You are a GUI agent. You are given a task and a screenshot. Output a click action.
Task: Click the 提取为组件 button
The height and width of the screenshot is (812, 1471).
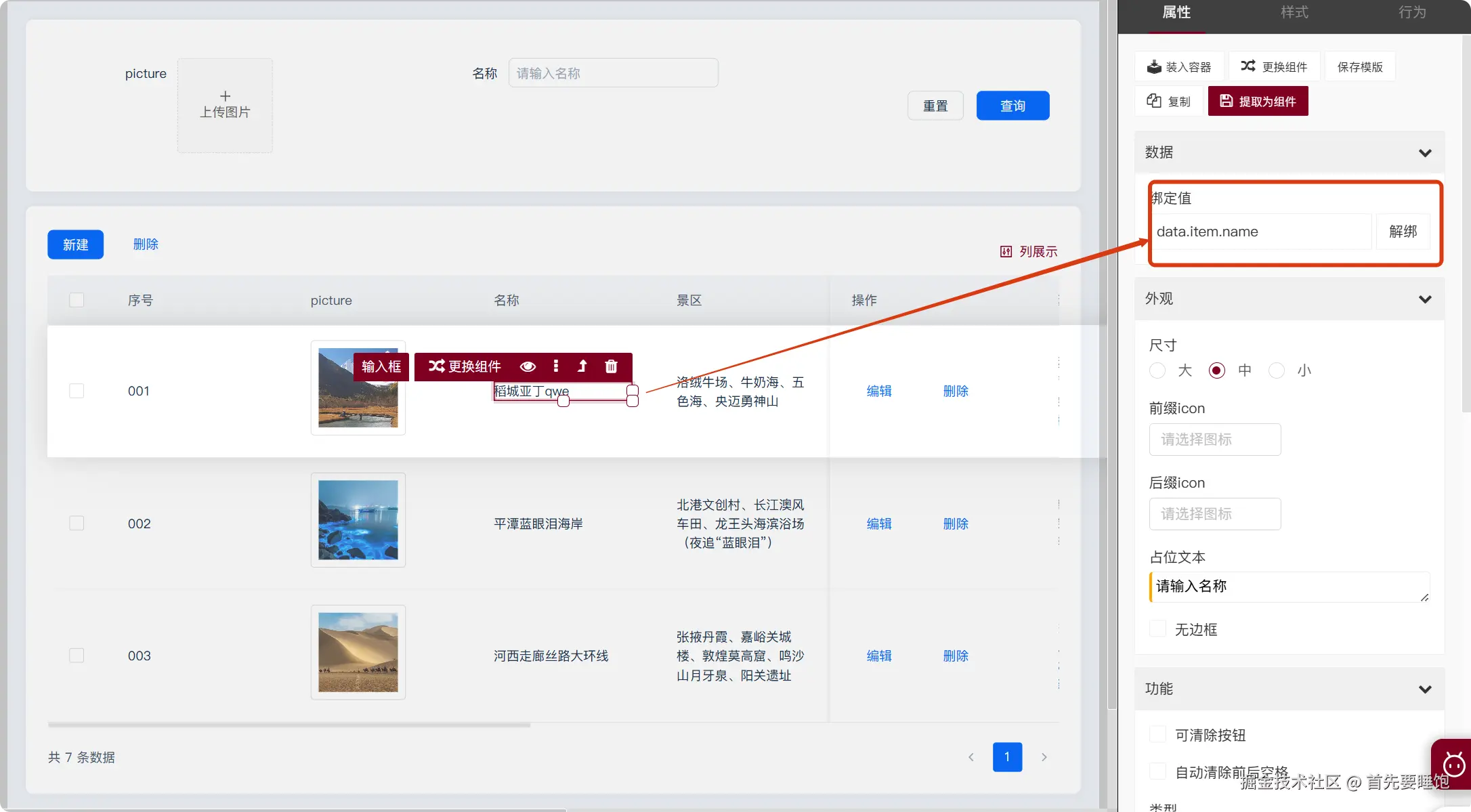coord(1258,101)
